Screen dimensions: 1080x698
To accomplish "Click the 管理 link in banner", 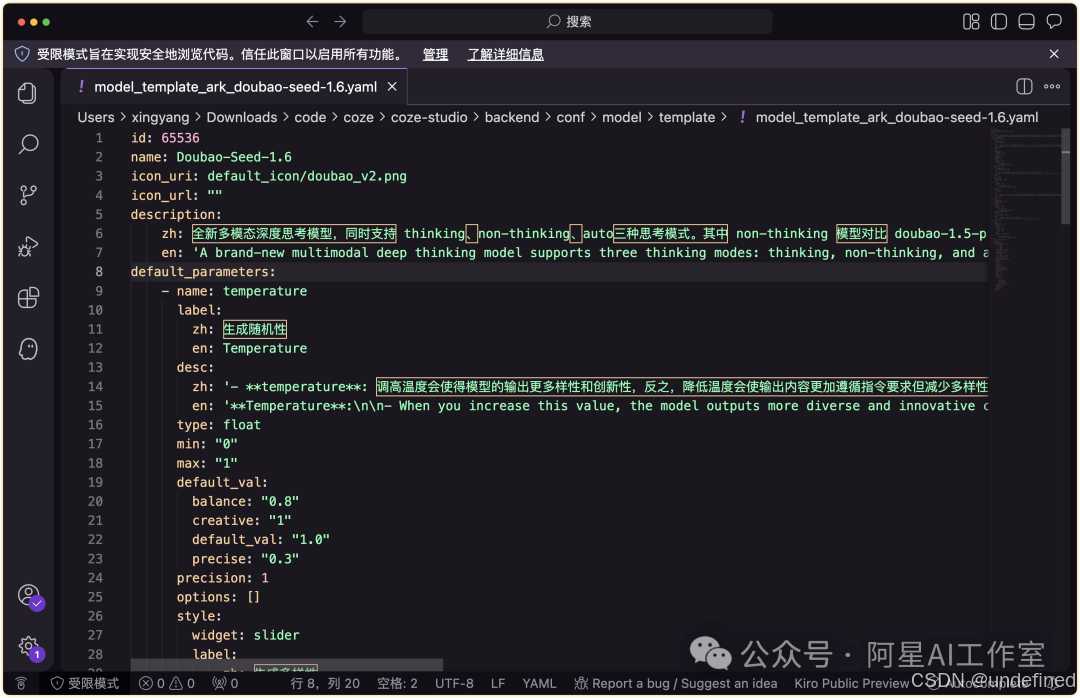I will click(435, 54).
